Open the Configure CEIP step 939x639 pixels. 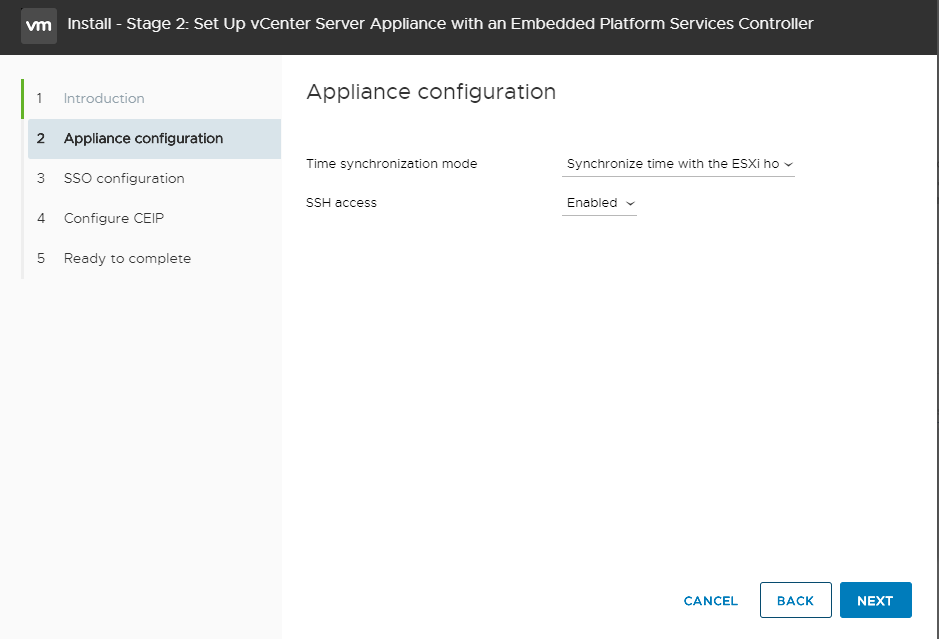coord(114,218)
